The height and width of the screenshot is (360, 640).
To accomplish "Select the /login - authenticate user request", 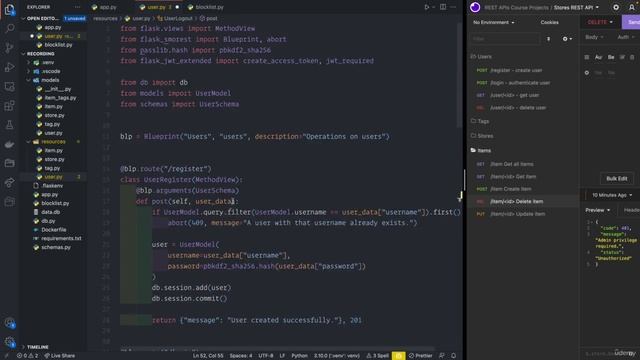I will (520, 83).
